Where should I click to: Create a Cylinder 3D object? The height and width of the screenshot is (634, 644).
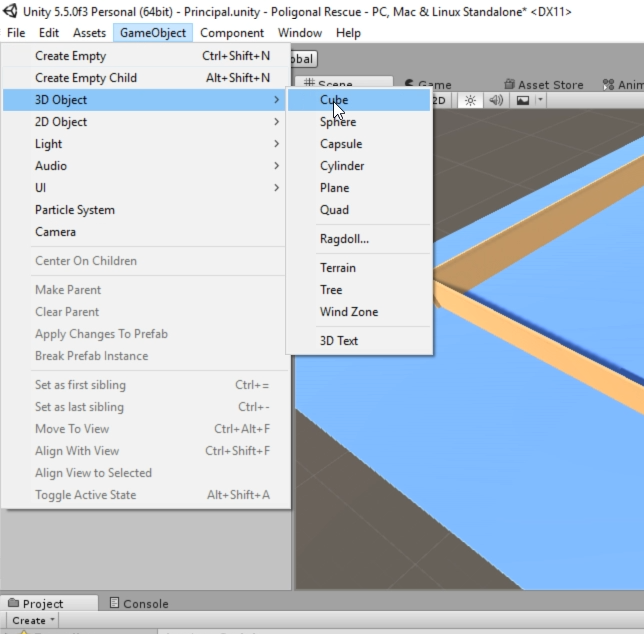359,166
